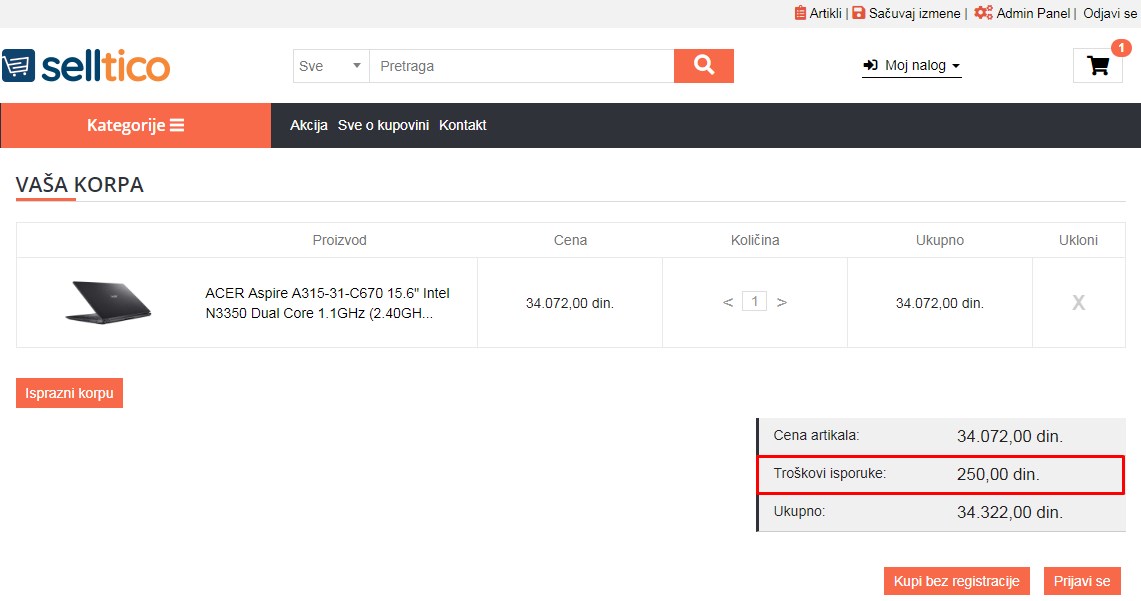The width and height of the screenshot is (1141, 601).
Task: Click the login arrow icon beside Moj nalog
Action: tap(870, 65)
